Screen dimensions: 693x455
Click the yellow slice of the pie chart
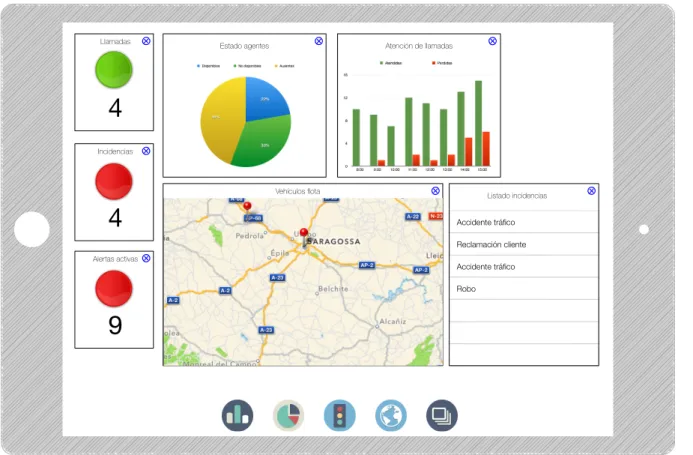tap(221, 119)
